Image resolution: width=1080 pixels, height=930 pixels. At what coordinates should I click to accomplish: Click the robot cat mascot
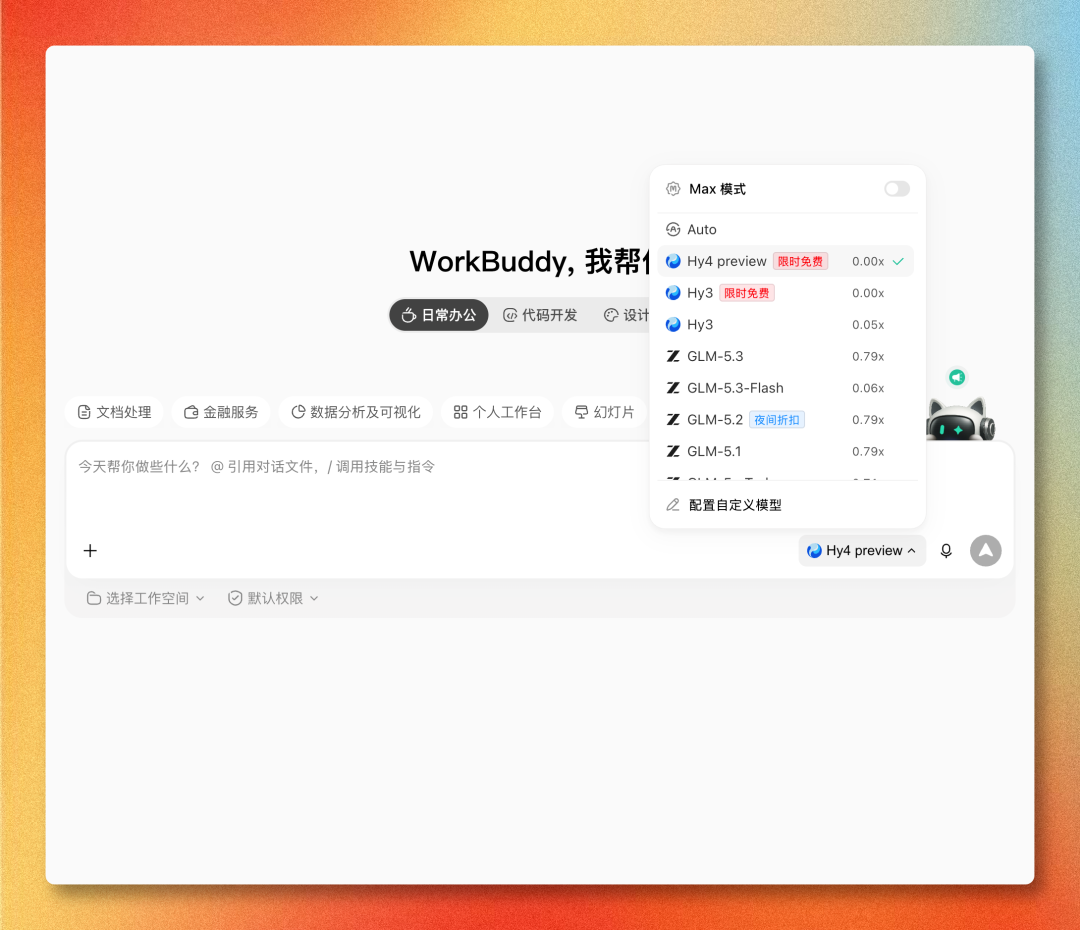point(960,419)
